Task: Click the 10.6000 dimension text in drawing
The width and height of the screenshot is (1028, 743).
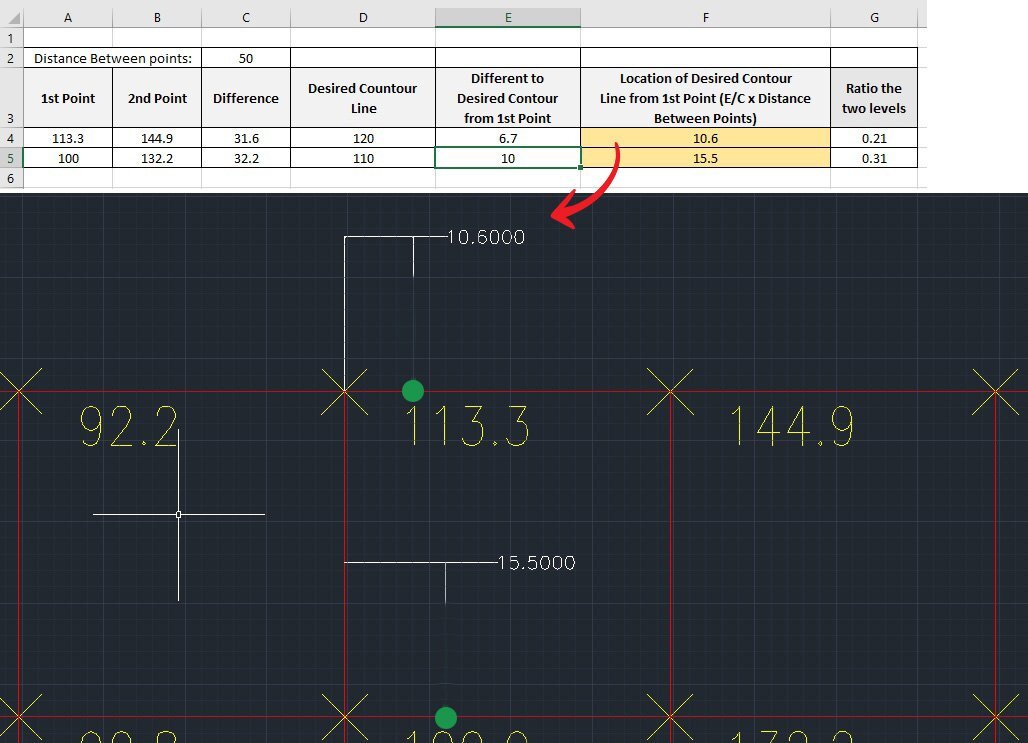Action: [x=485, y=237]
